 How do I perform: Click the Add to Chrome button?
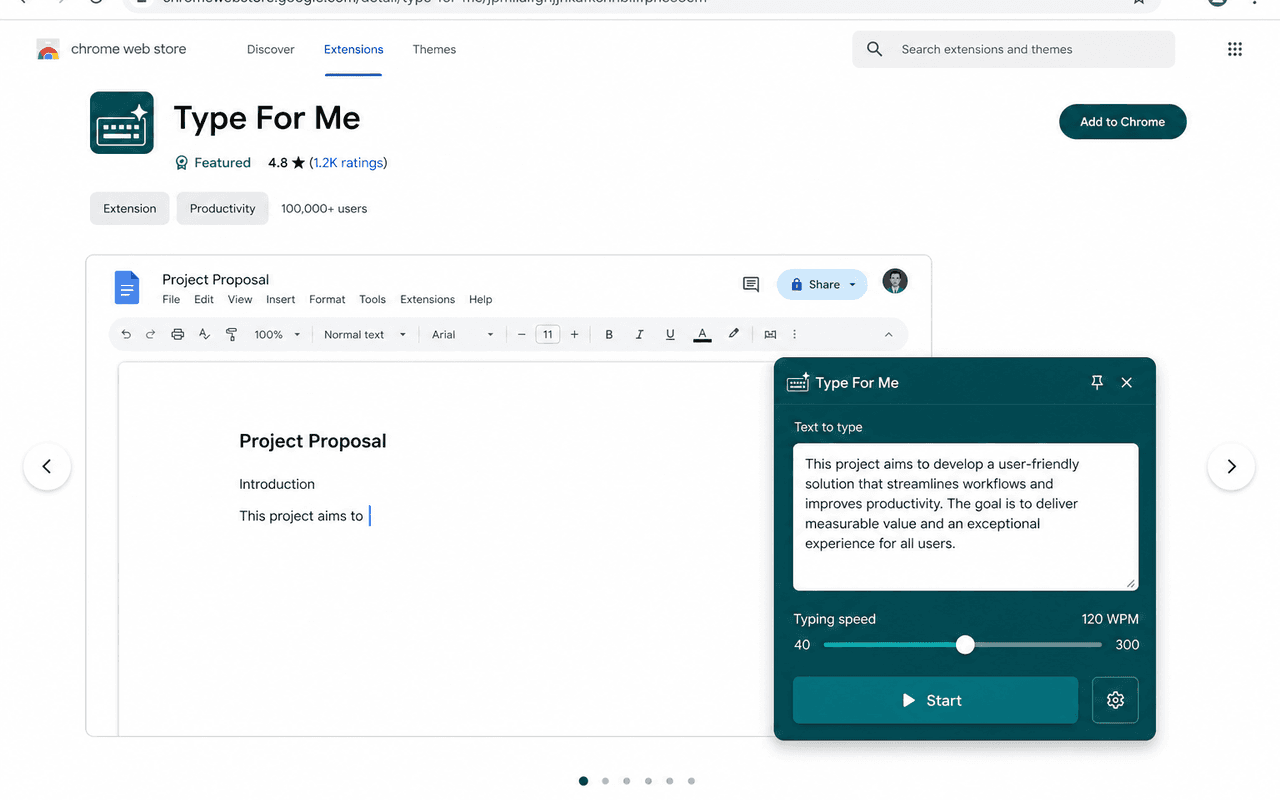1122,122
